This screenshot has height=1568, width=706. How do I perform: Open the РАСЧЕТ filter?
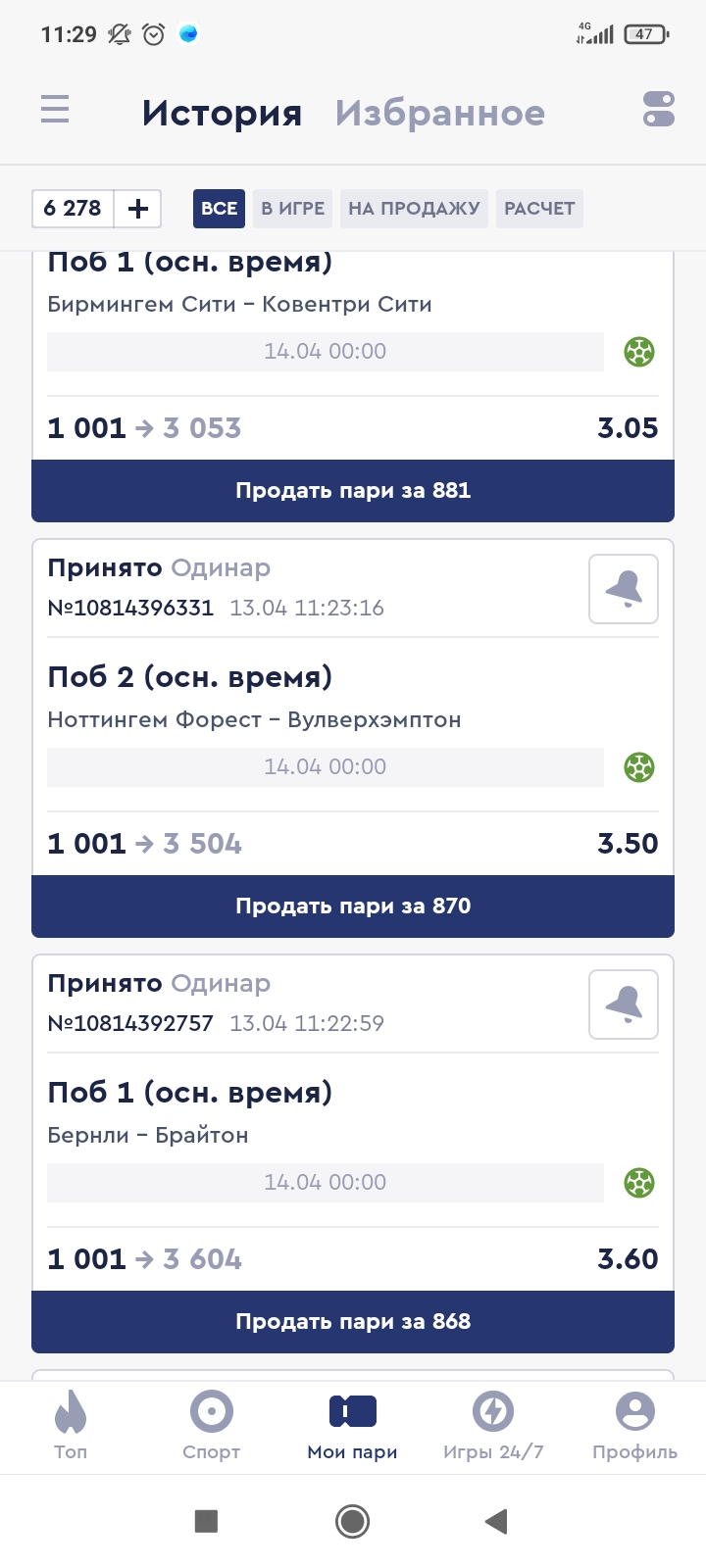(x=539, y=208)
